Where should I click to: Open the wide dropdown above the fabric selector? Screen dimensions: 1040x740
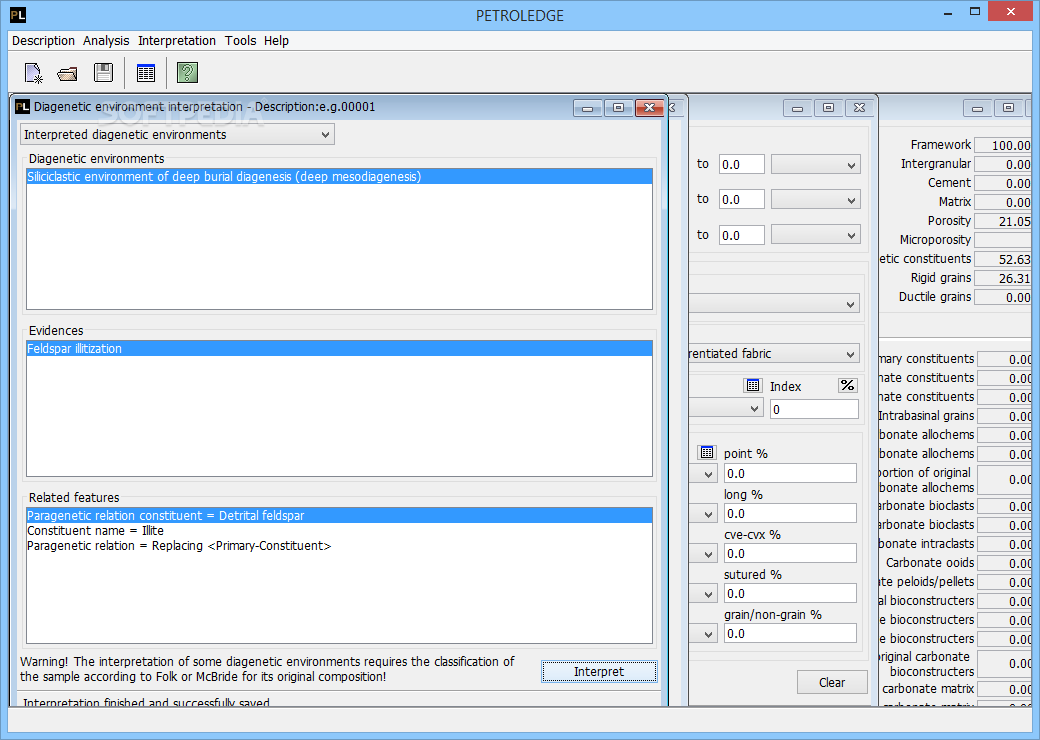[x=774, y=304]
